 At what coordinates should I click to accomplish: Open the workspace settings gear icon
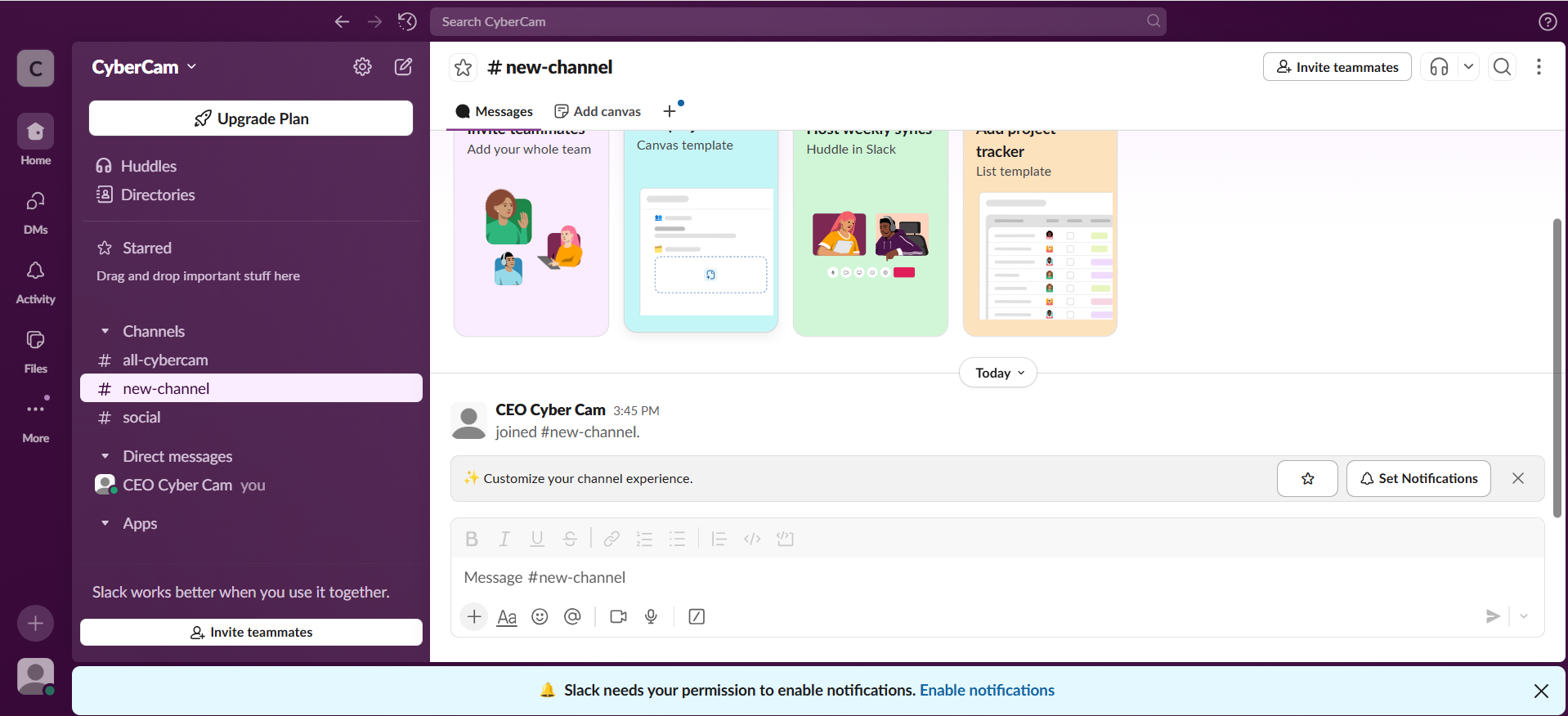362,67
